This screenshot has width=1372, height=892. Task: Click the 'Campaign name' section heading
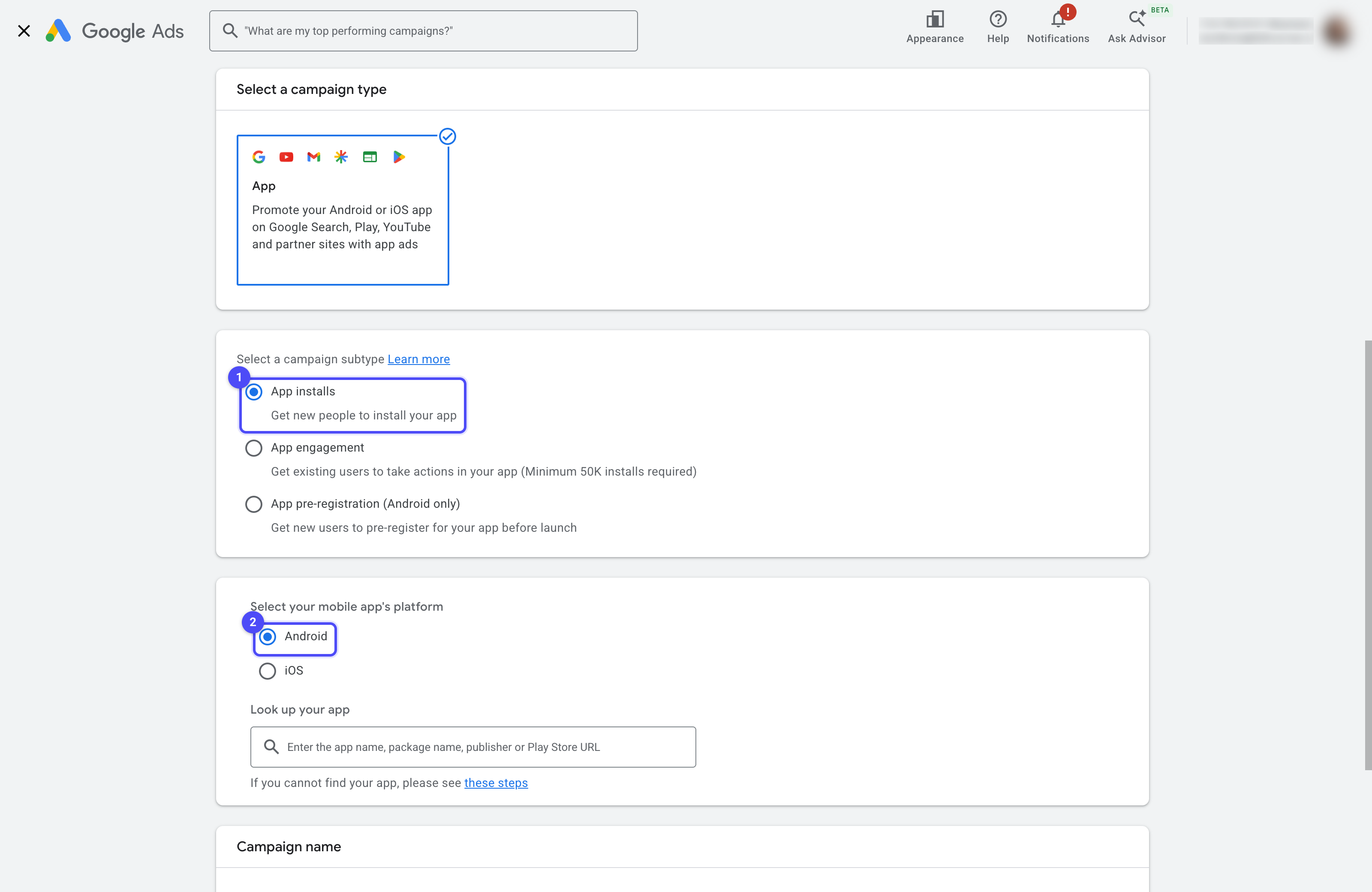pos(289,847)
